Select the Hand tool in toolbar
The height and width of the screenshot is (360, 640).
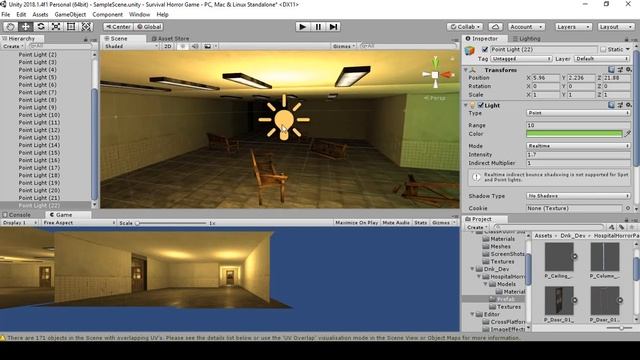click(x=10, y=27)
